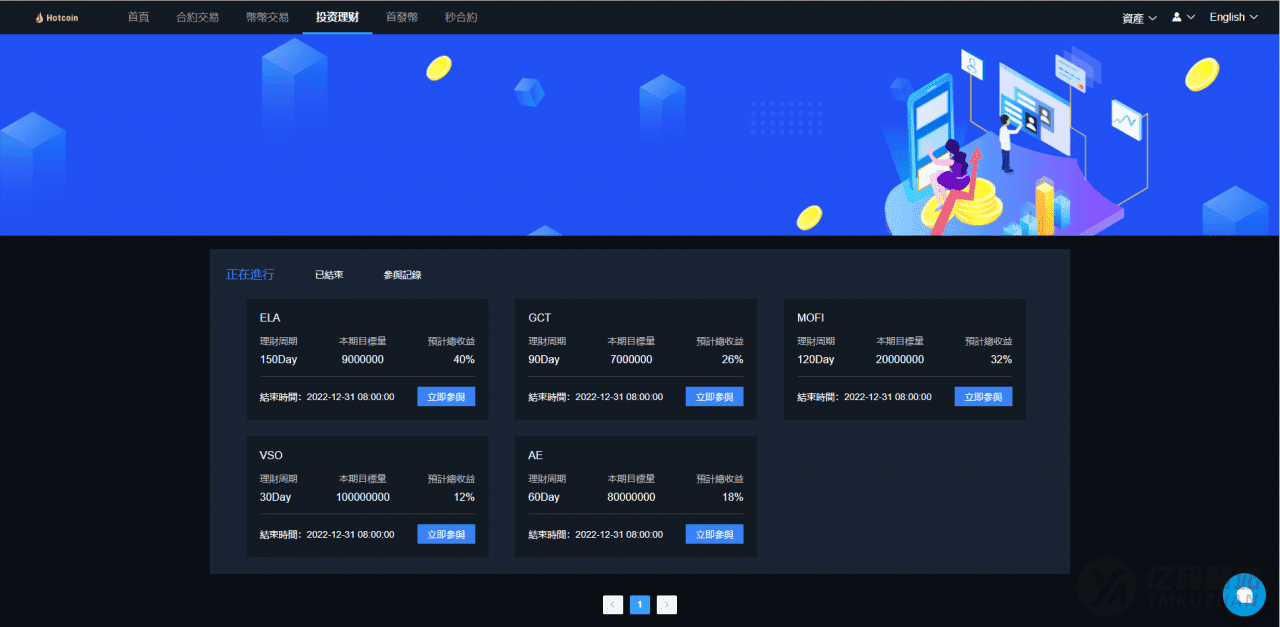The width and height of the screenshot is (1280, 627).
Task: Switch to the 參與記錄 tab
Action: tap(403, 273)
